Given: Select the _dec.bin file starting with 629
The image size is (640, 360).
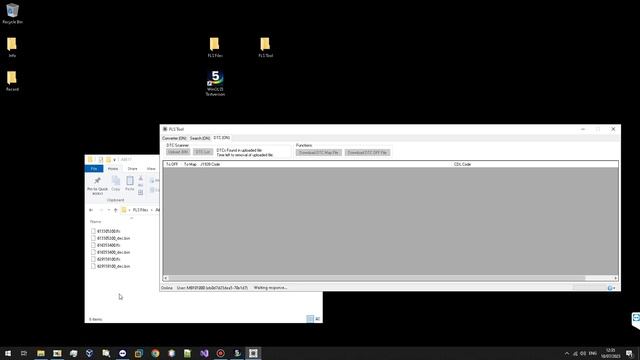Looking at the screenshot, I should point(113,266).
